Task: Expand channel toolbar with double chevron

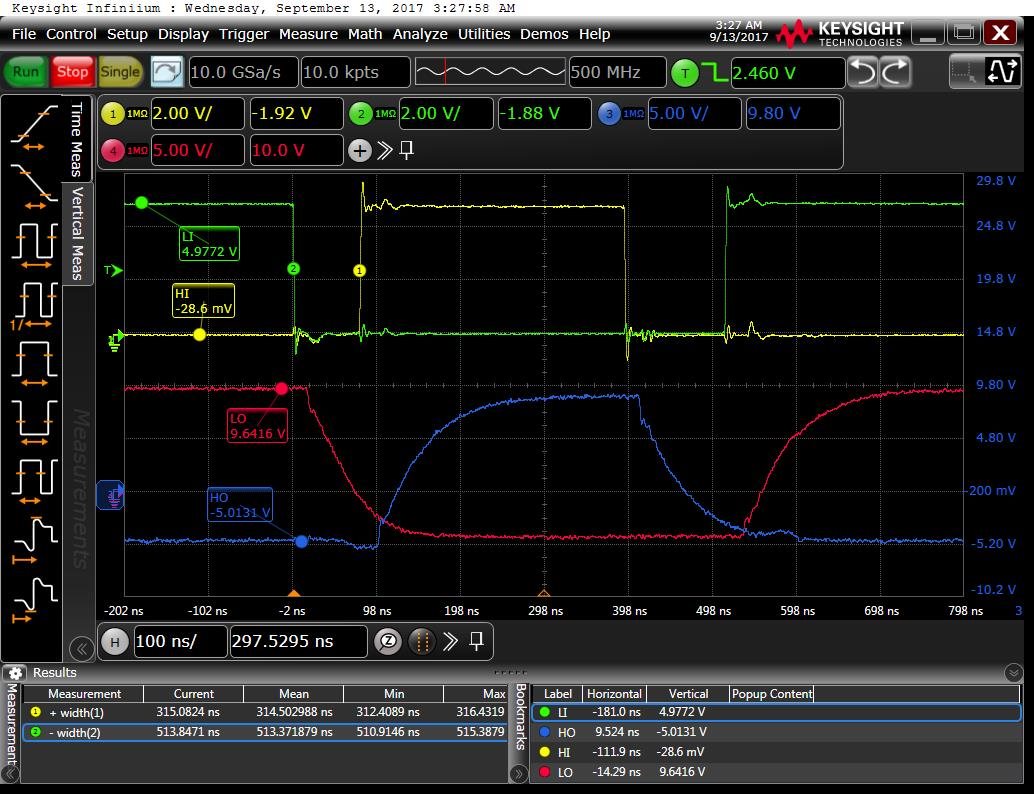Action: click(x=384, y=151)
